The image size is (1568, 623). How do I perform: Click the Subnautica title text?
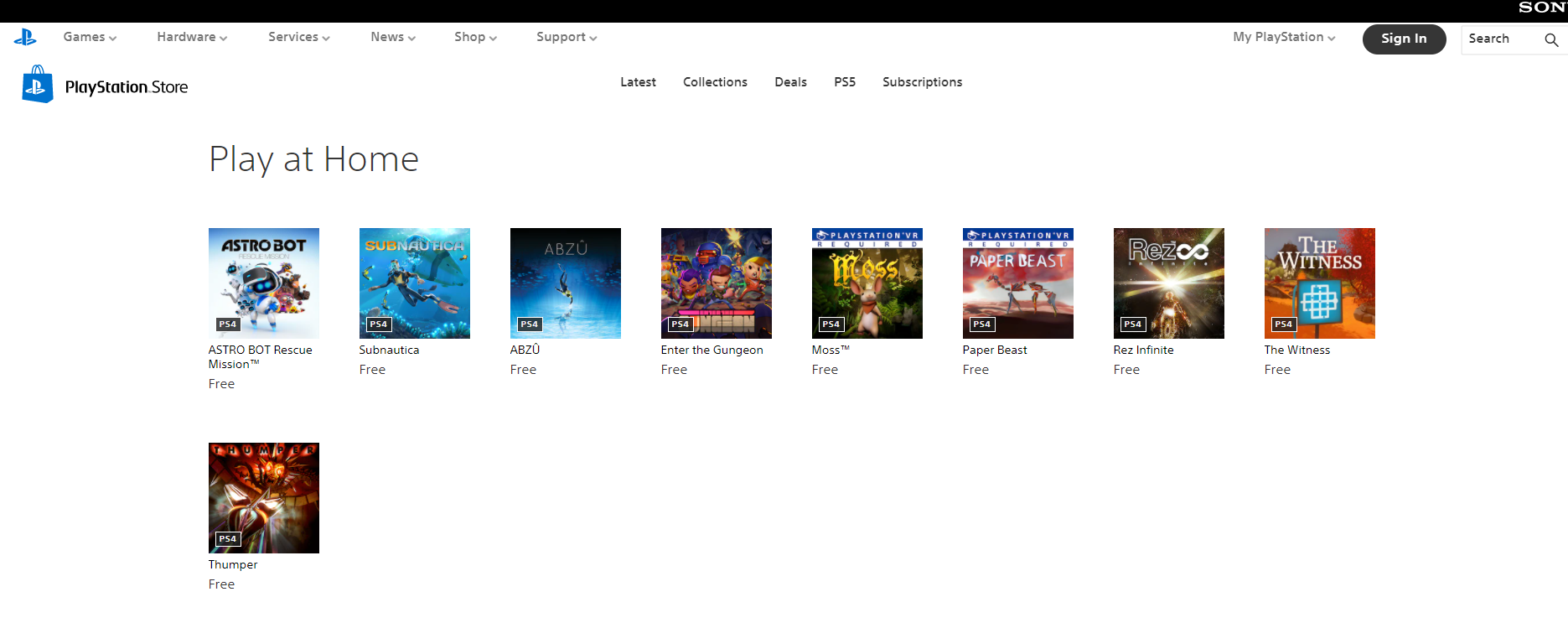tap(389, 350)
